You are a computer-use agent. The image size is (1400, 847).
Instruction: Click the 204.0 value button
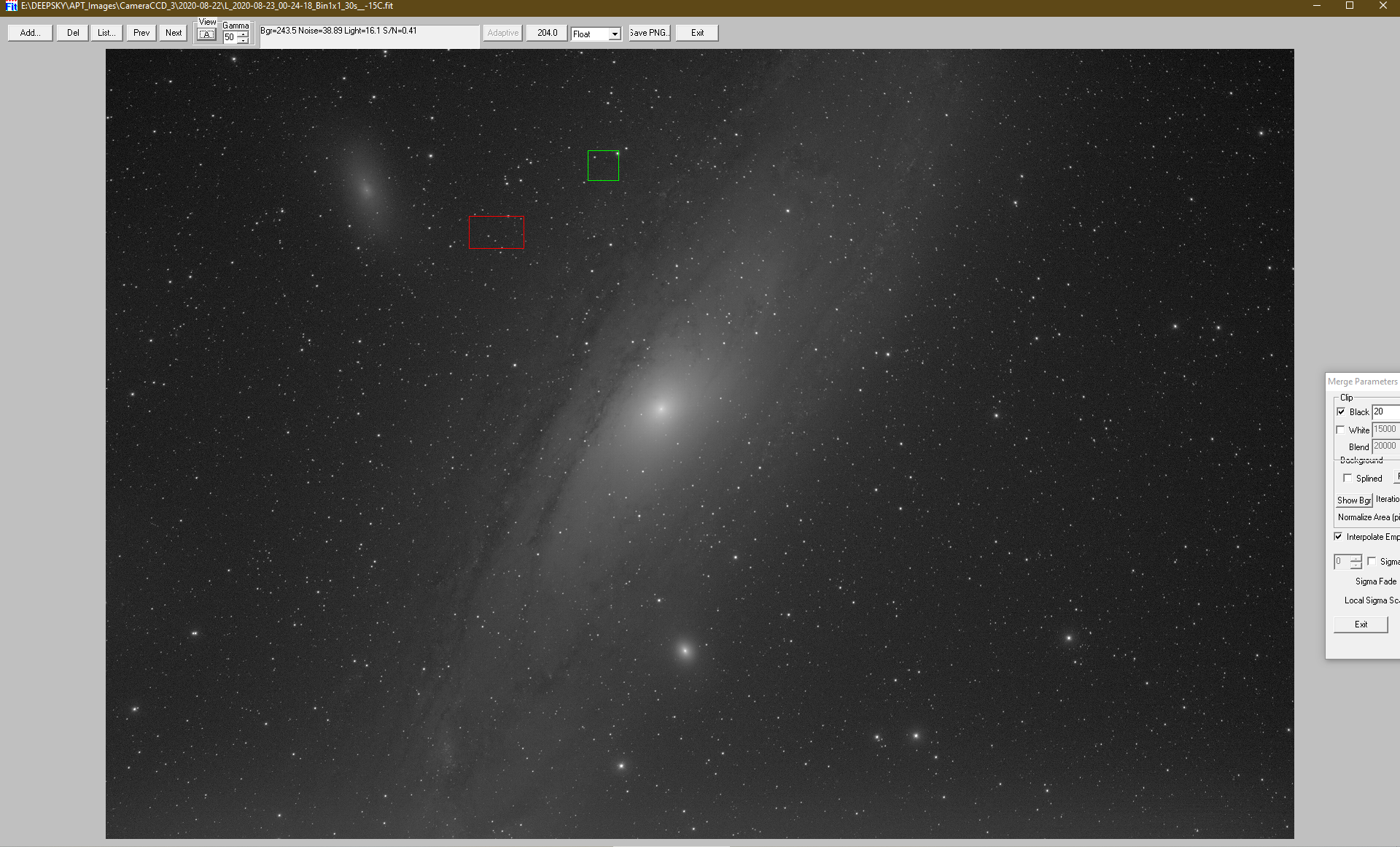click(547, 33)
